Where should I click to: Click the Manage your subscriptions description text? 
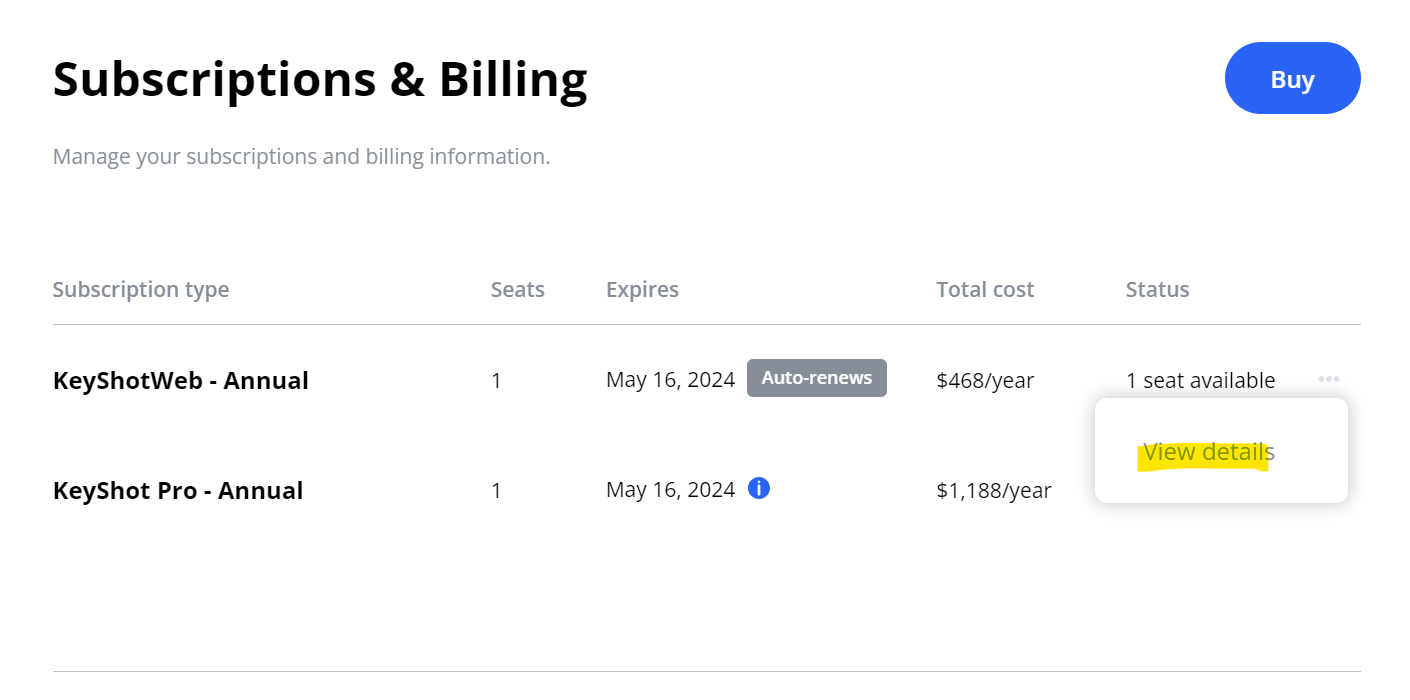(301, 157)
